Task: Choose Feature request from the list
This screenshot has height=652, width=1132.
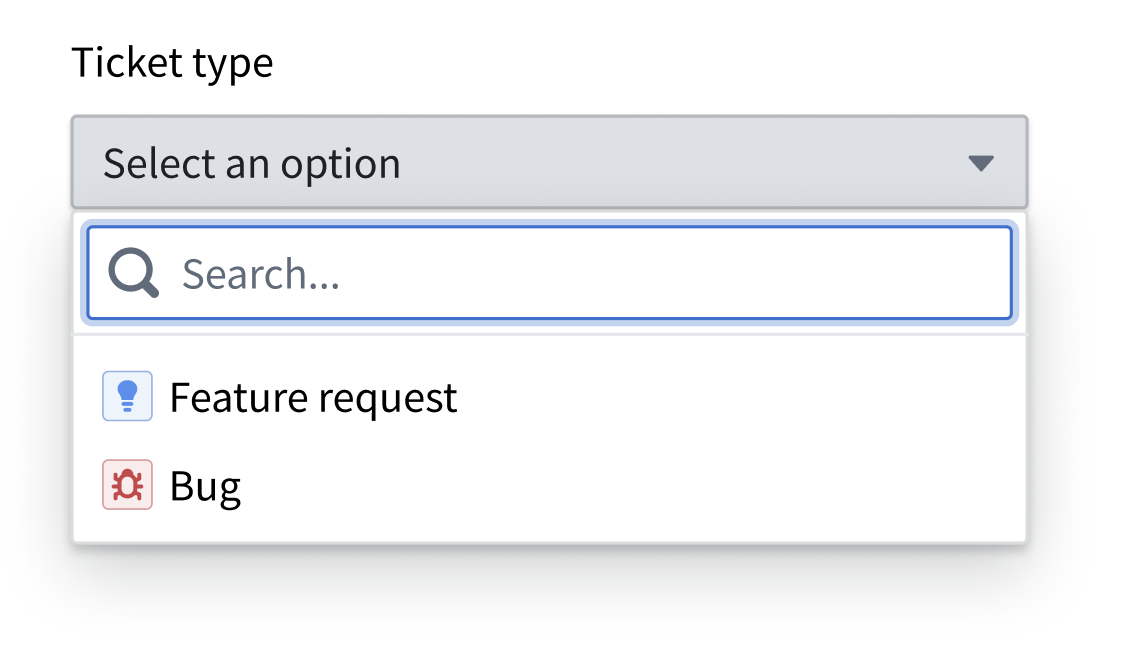Action: [x=313, y=396]
